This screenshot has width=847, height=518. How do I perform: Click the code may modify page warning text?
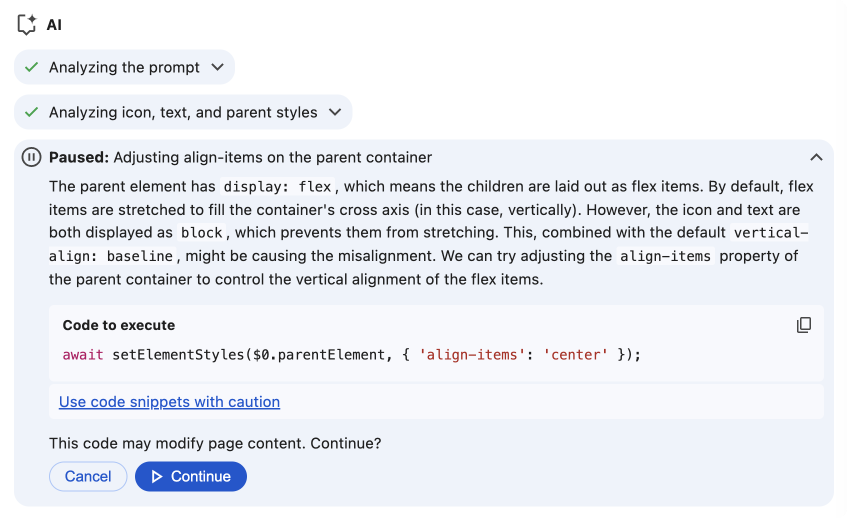click(x=215, y=443)
